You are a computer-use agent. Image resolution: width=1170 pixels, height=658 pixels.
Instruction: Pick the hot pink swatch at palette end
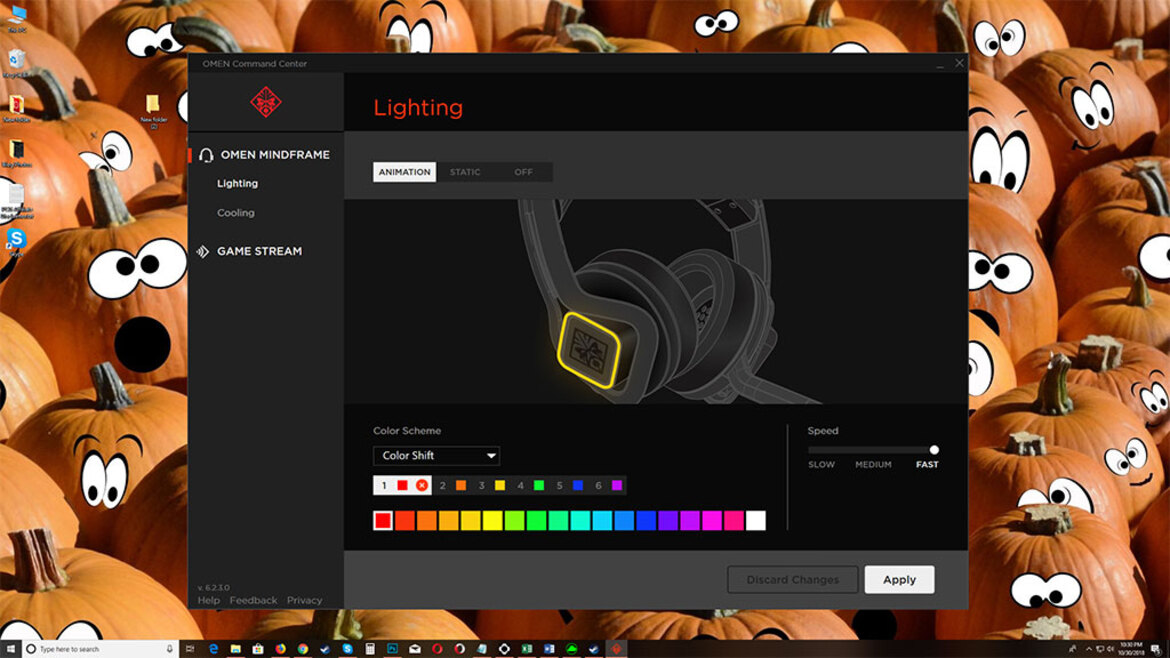point(733,521)
